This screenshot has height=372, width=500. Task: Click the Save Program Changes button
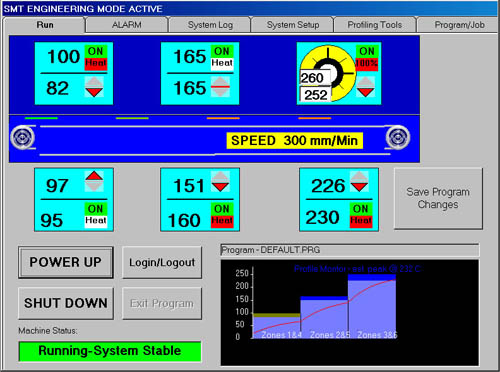[438, 198]
